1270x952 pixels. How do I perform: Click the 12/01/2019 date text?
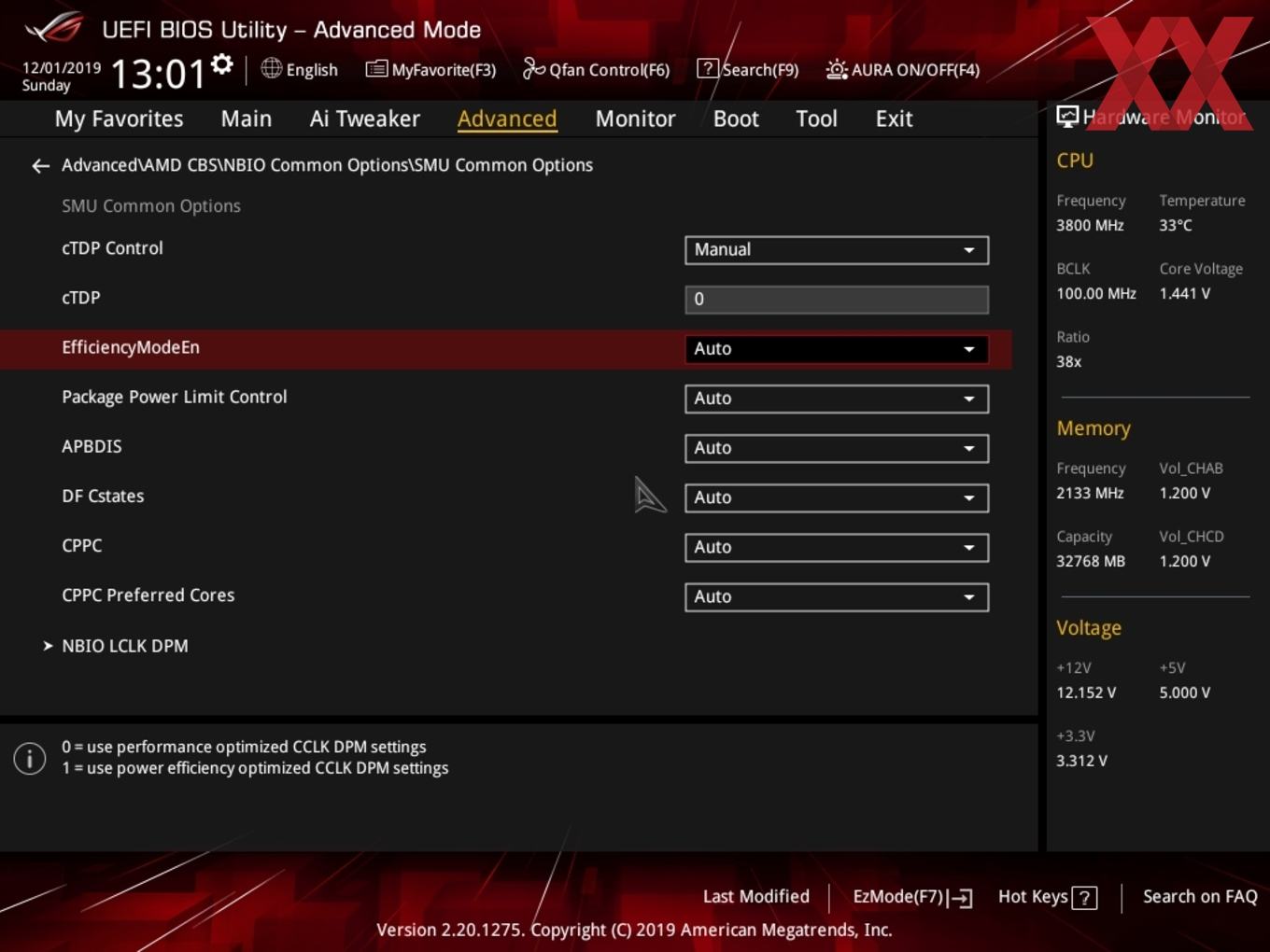click(x=62, y=68)
